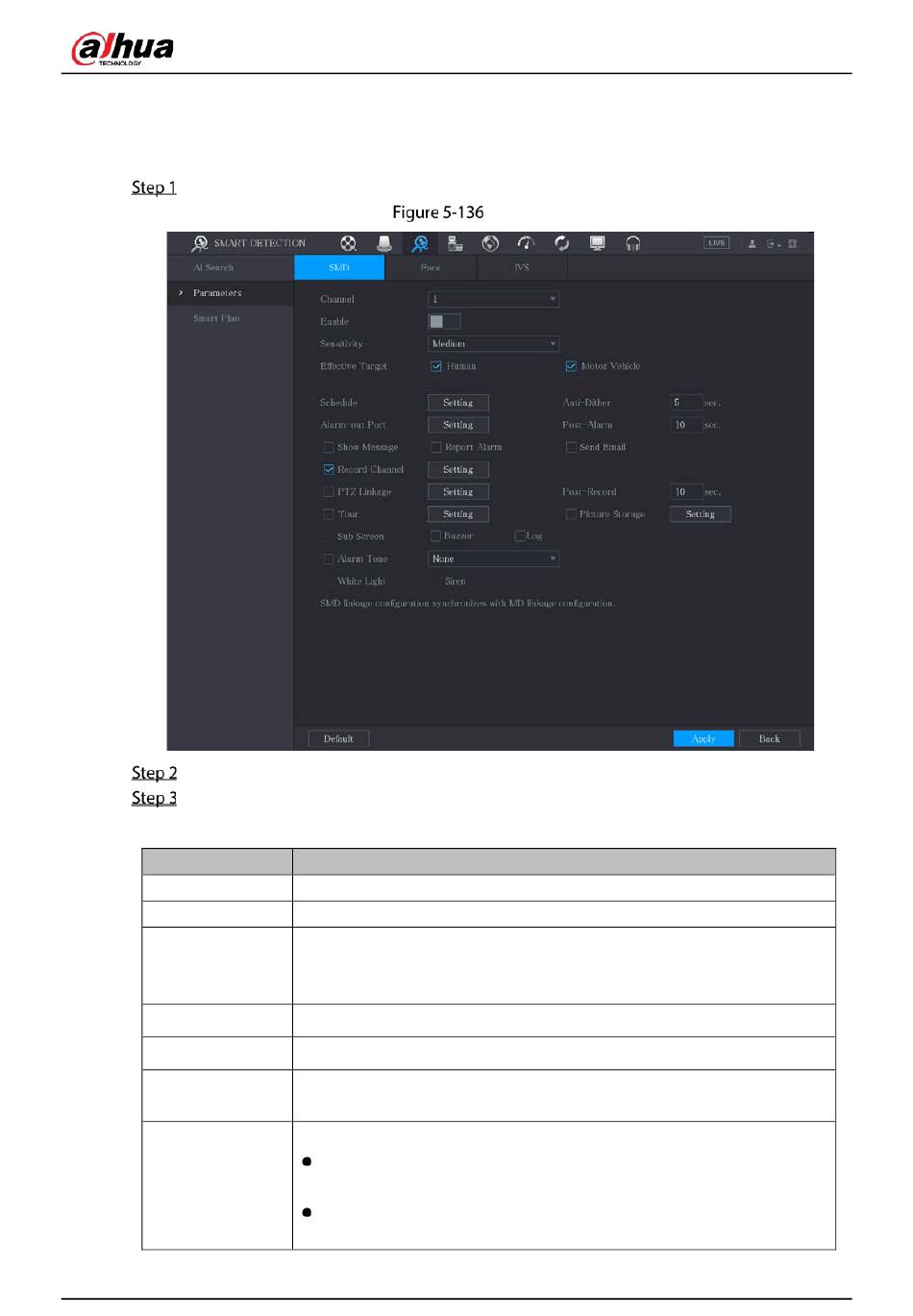
Task: Switch to the SMD tab
Action: click(339, 267)
